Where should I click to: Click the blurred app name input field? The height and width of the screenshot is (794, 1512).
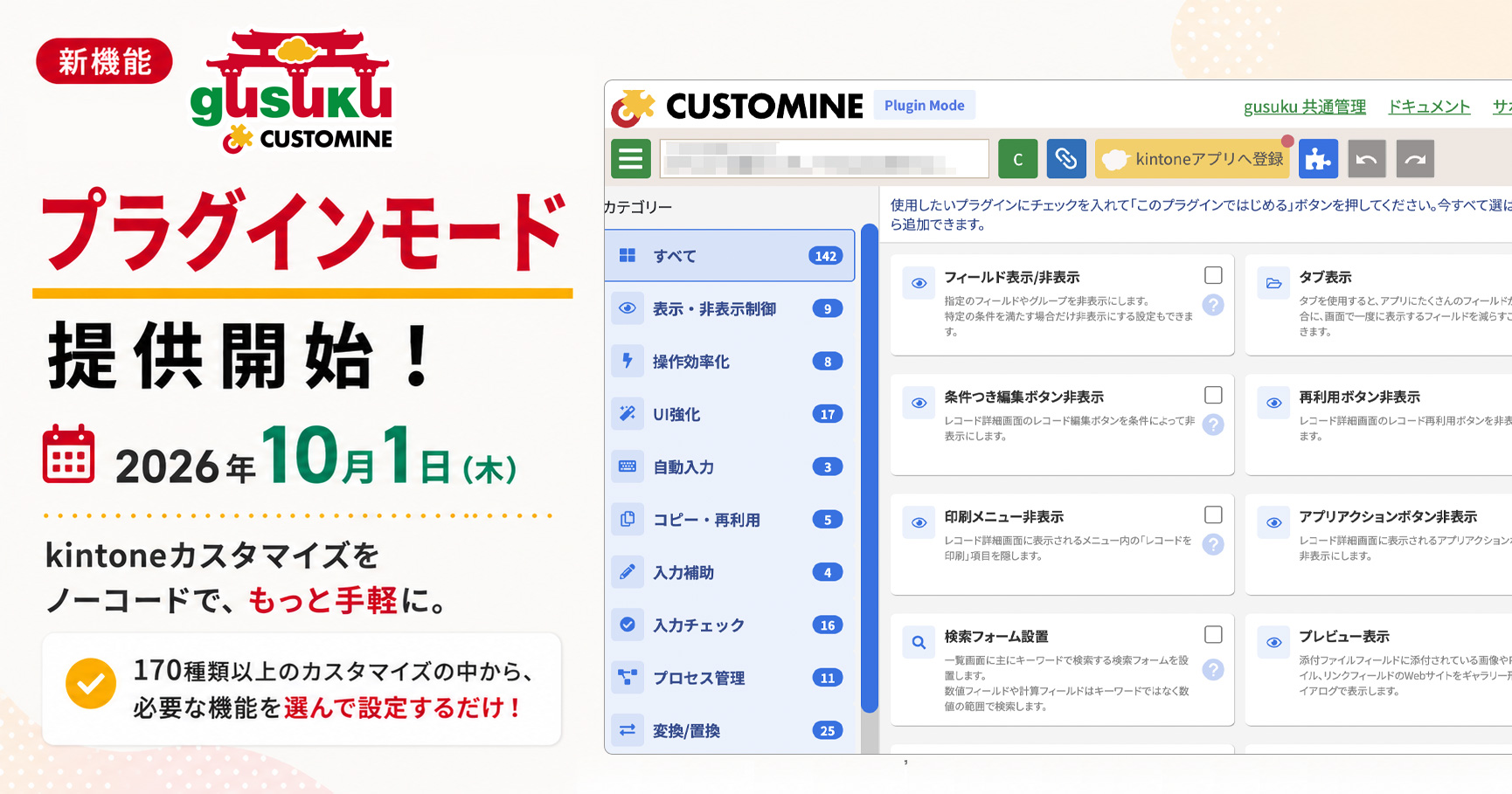[x=824, y=159]
